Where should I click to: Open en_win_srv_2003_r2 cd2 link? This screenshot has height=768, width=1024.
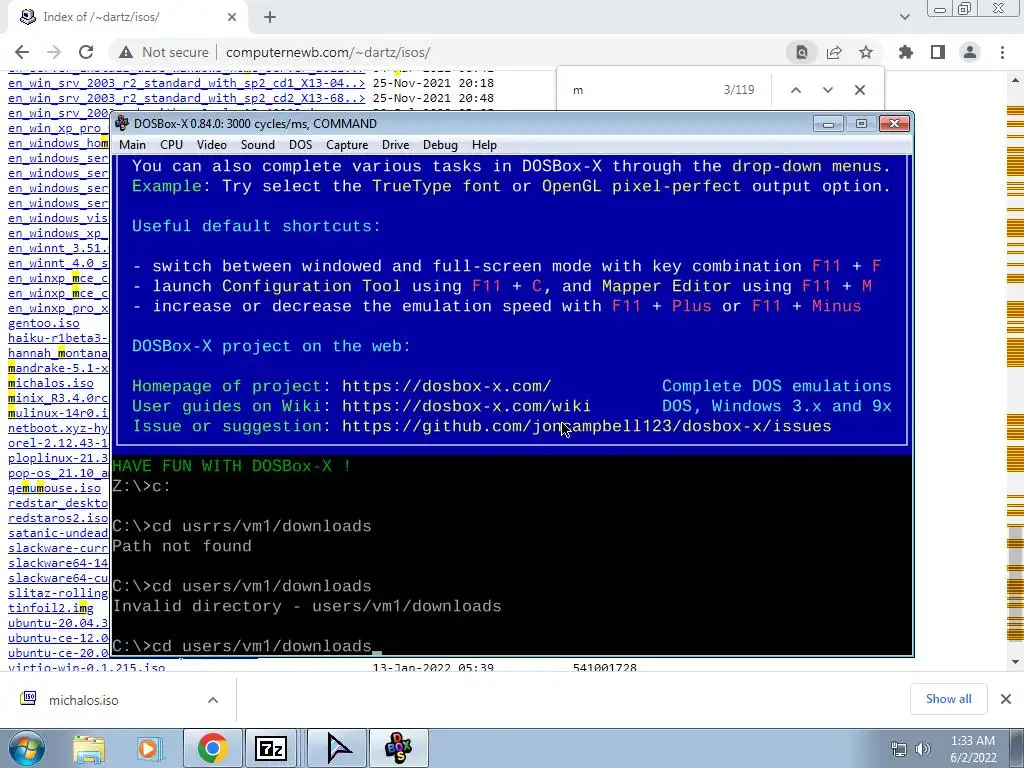[186, 98]
